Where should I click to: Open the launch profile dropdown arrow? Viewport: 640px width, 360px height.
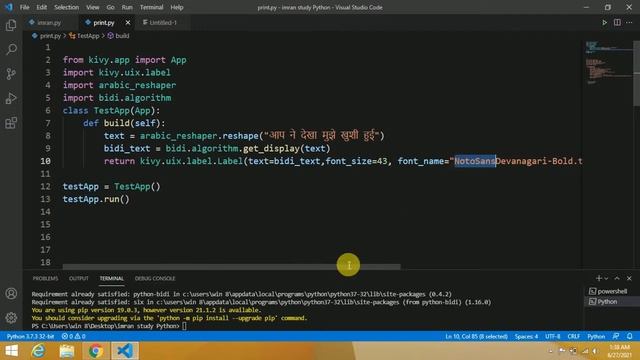coord(606,278)
